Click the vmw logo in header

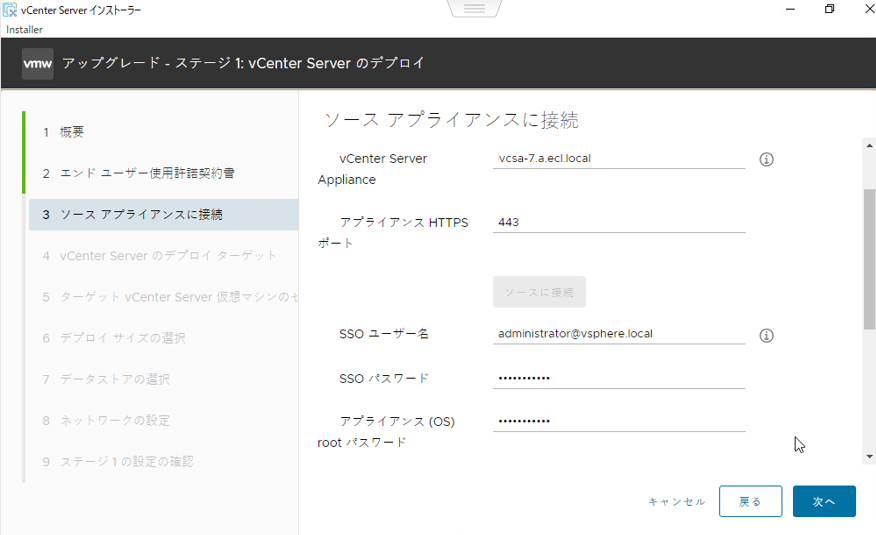(x=38, y=63)
